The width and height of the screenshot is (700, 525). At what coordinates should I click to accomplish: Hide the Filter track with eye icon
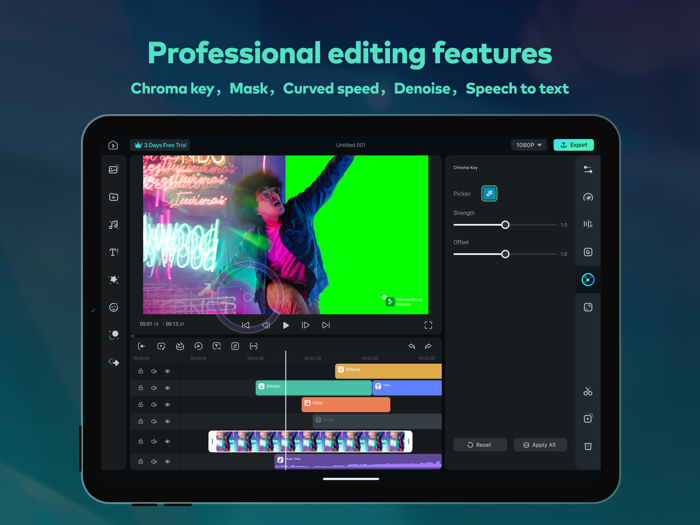click(167, 404)
